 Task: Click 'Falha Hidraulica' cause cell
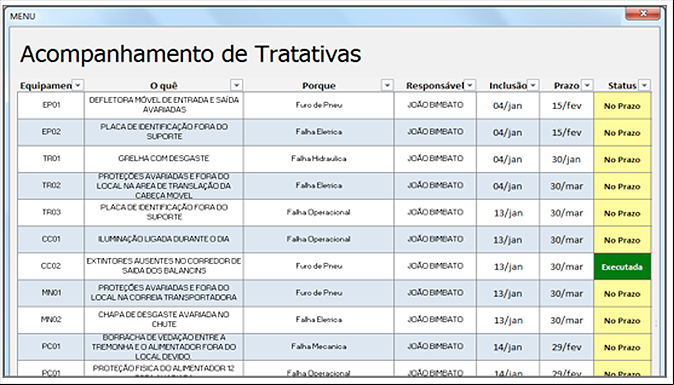pyautogui.click(x=319, y=159)
